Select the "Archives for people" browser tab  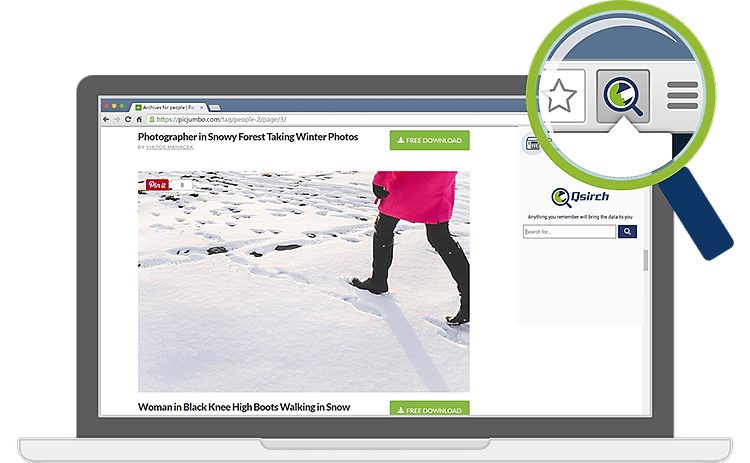pyautogui.click(x=169, y=108)
